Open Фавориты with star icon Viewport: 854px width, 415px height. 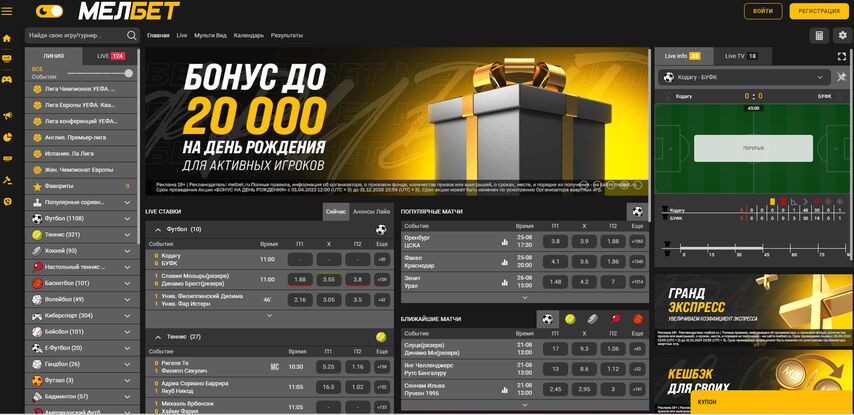coord(81,186)
